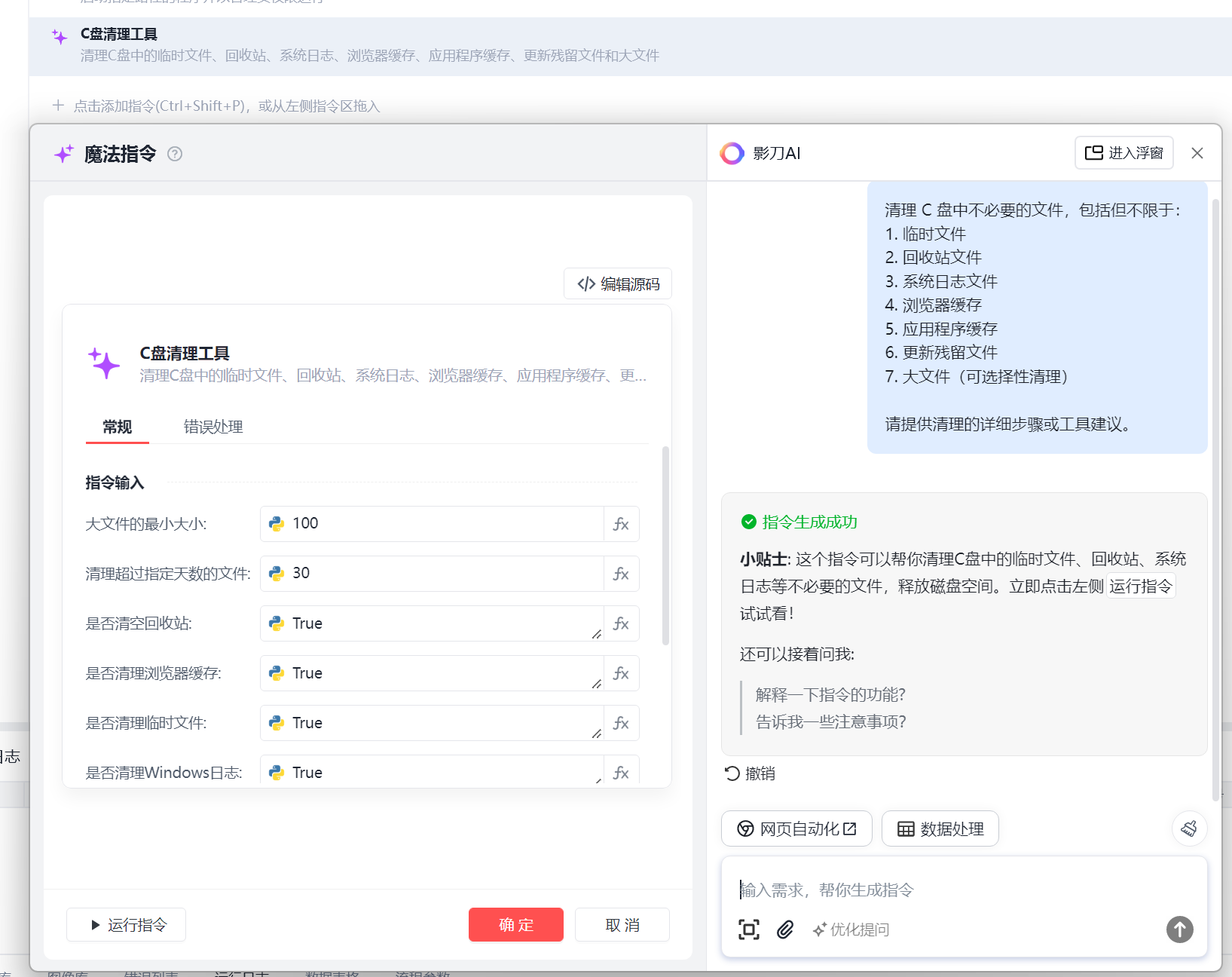Image resolution: width=1232 pixels, height=977 pixels.
Task: Click the screenshot capture icon in chat input
Action: click(749, 930)
